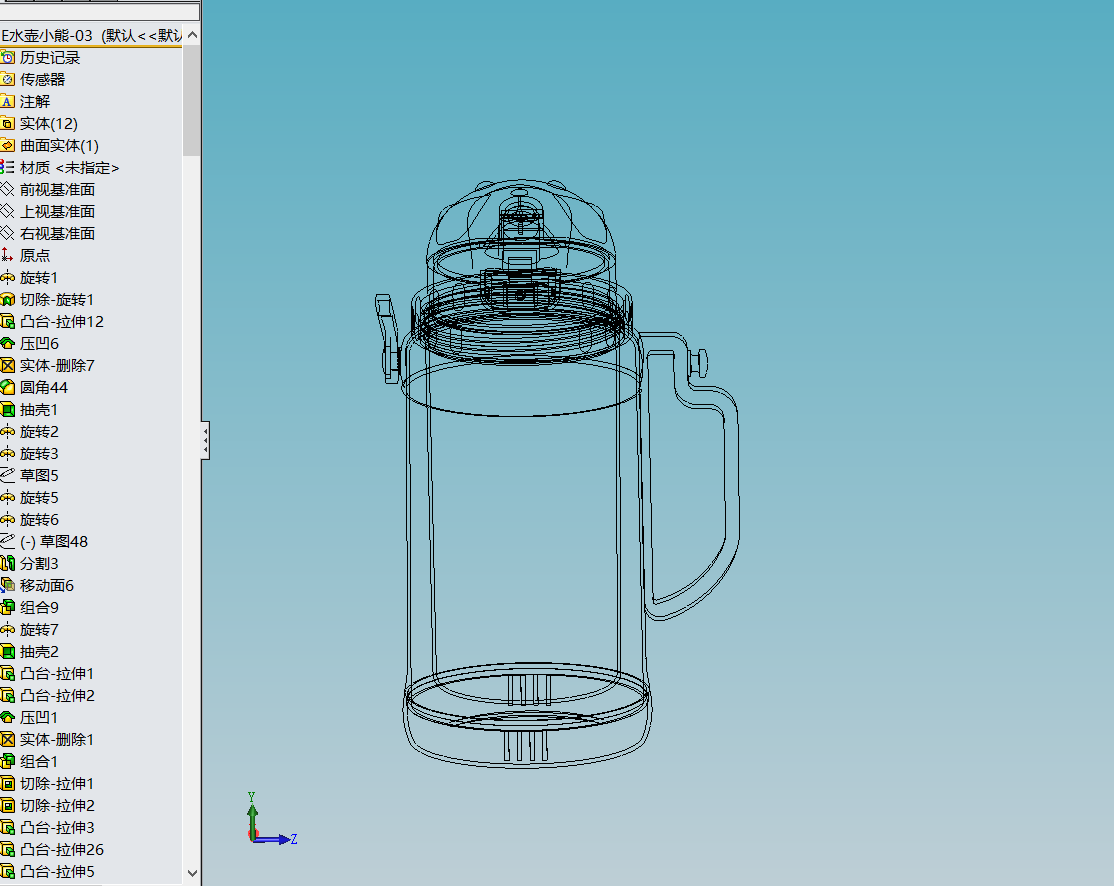This screenshot has height=886, width=1114.
Task: Select feature 旋转6 in the tree
Action: tap(39, 520)
